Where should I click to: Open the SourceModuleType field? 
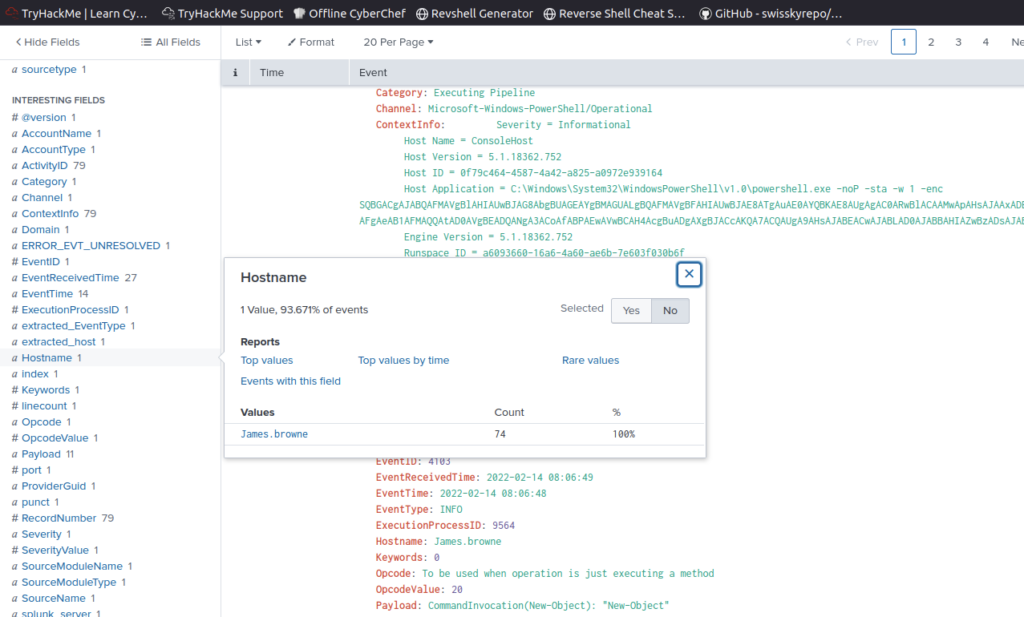point(69,582)
